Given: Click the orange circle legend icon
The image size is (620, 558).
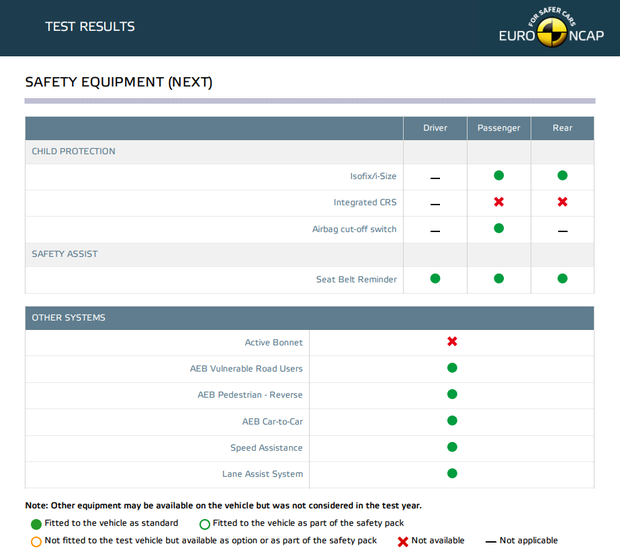Looking at the screenshot, I should [x=36, y=541].
